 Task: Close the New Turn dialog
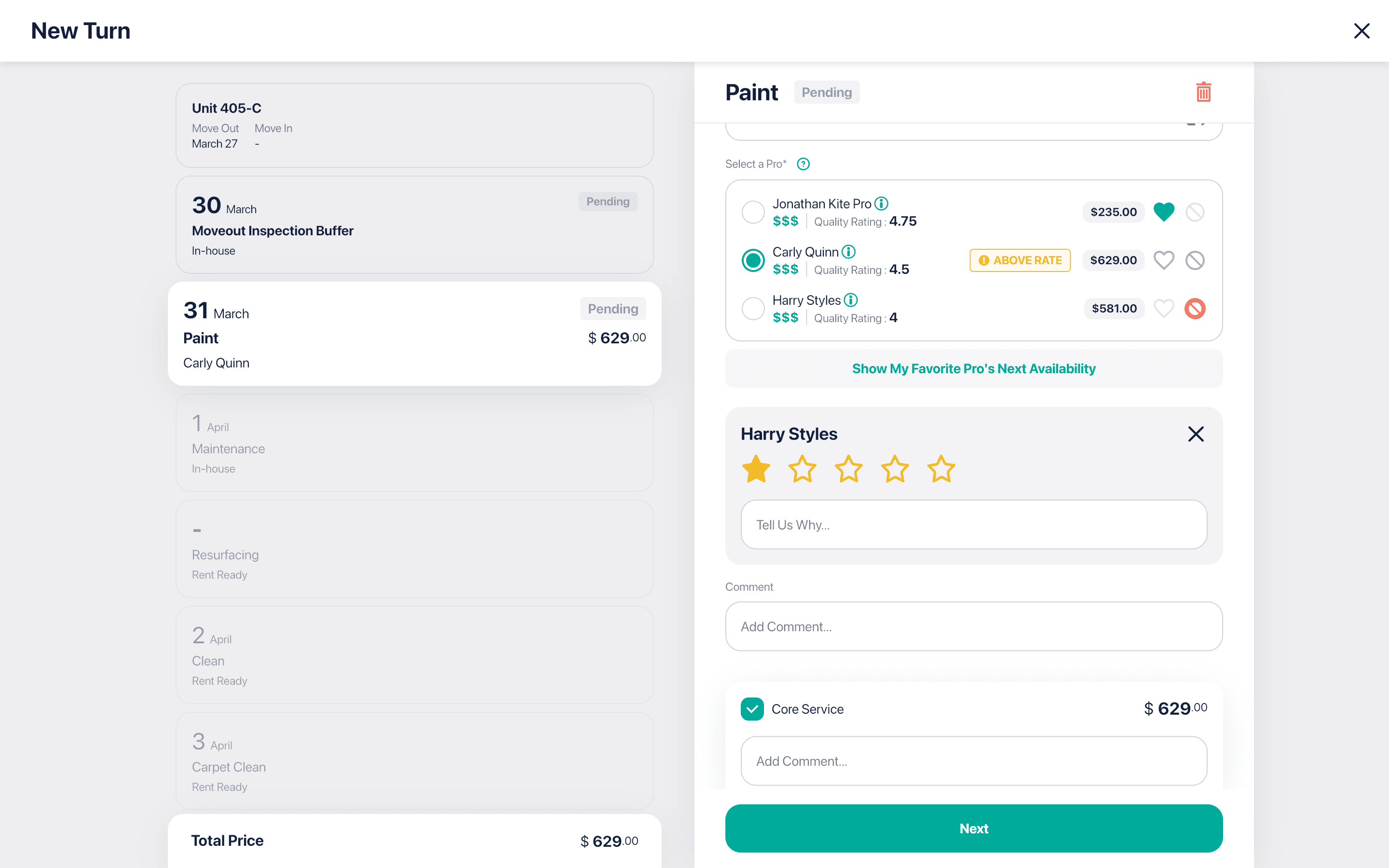pyautogui.click(x=1362, y=31)
